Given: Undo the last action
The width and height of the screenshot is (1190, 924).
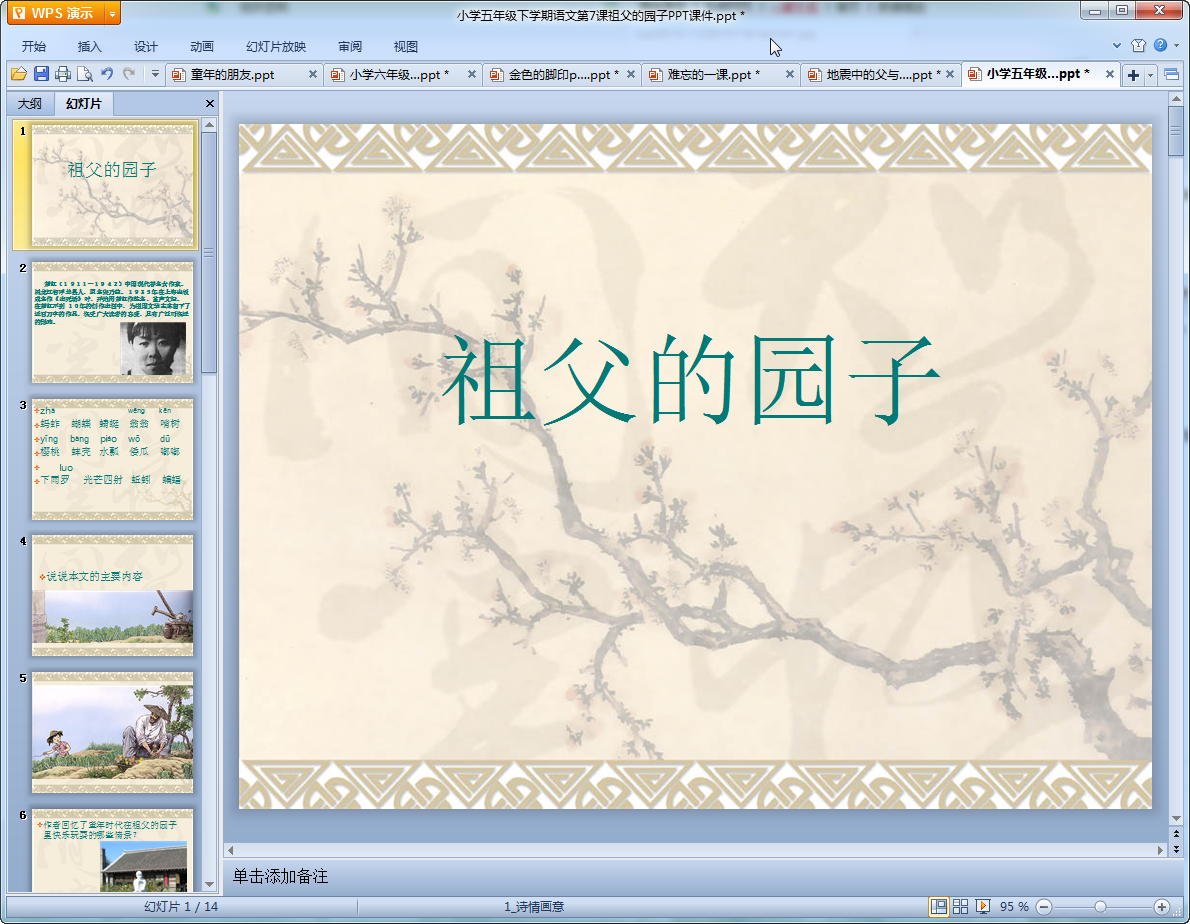Looking at the screenshot, I should [x=107, y=74].
